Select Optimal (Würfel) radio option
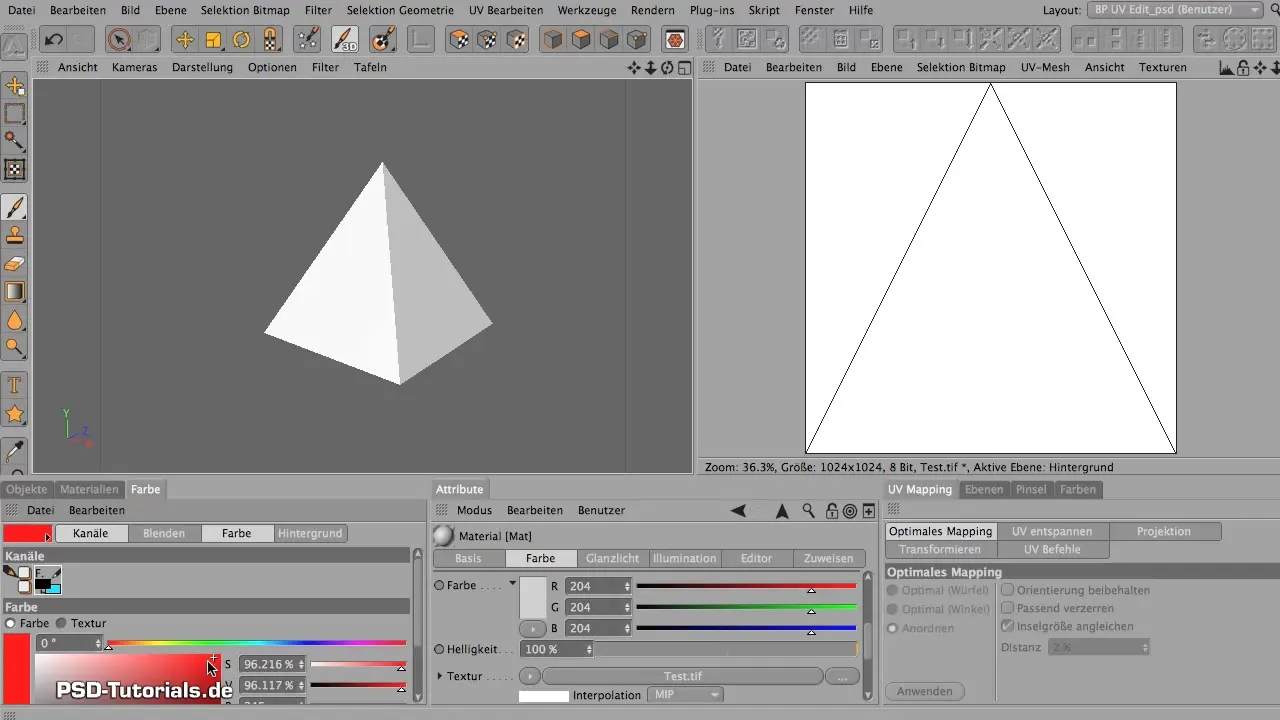This screenshot has height=720, width=1280. pyautogui.click(x=892, y=590)
